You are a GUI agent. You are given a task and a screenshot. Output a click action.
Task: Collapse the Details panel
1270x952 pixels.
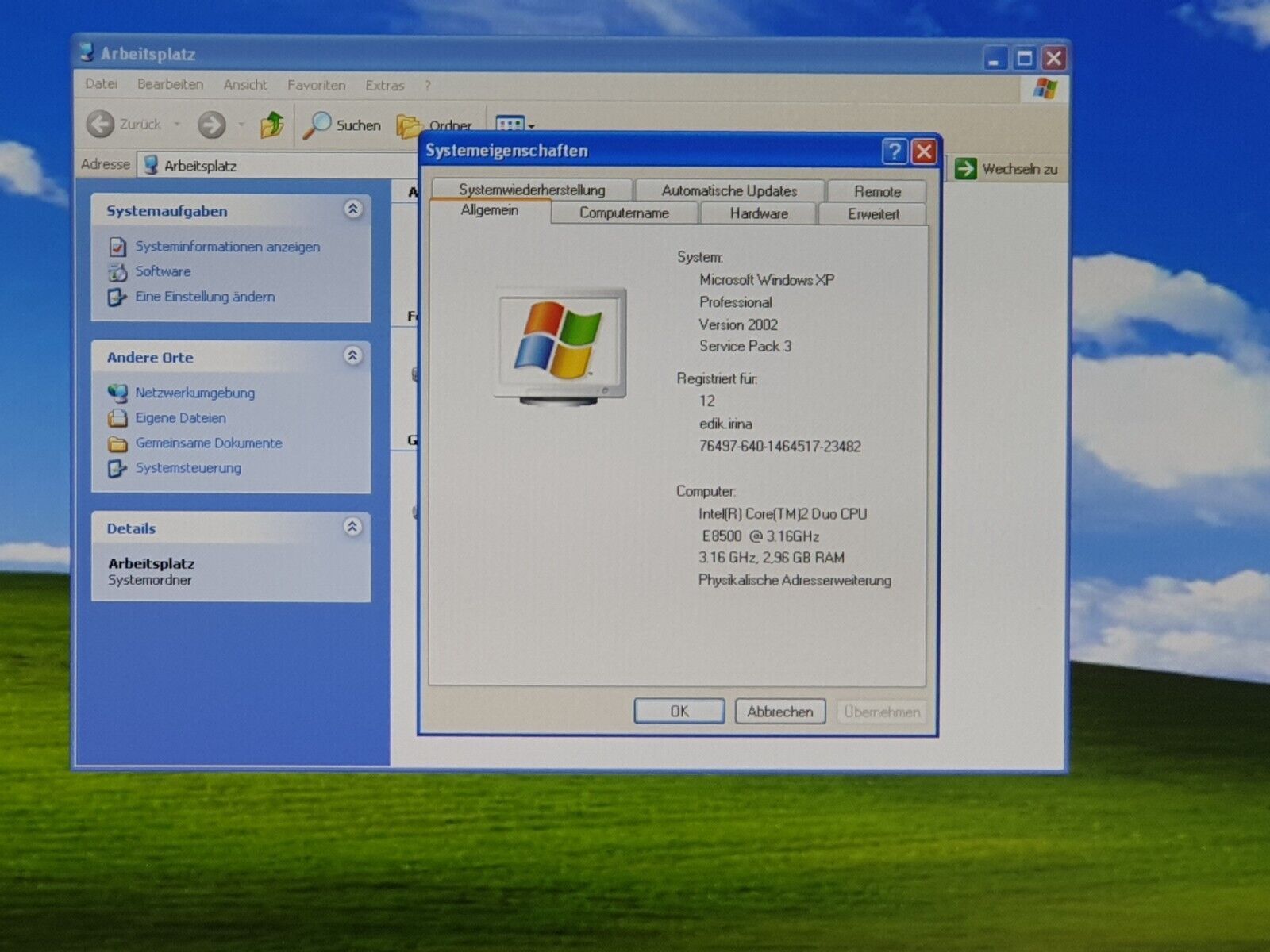353,527
